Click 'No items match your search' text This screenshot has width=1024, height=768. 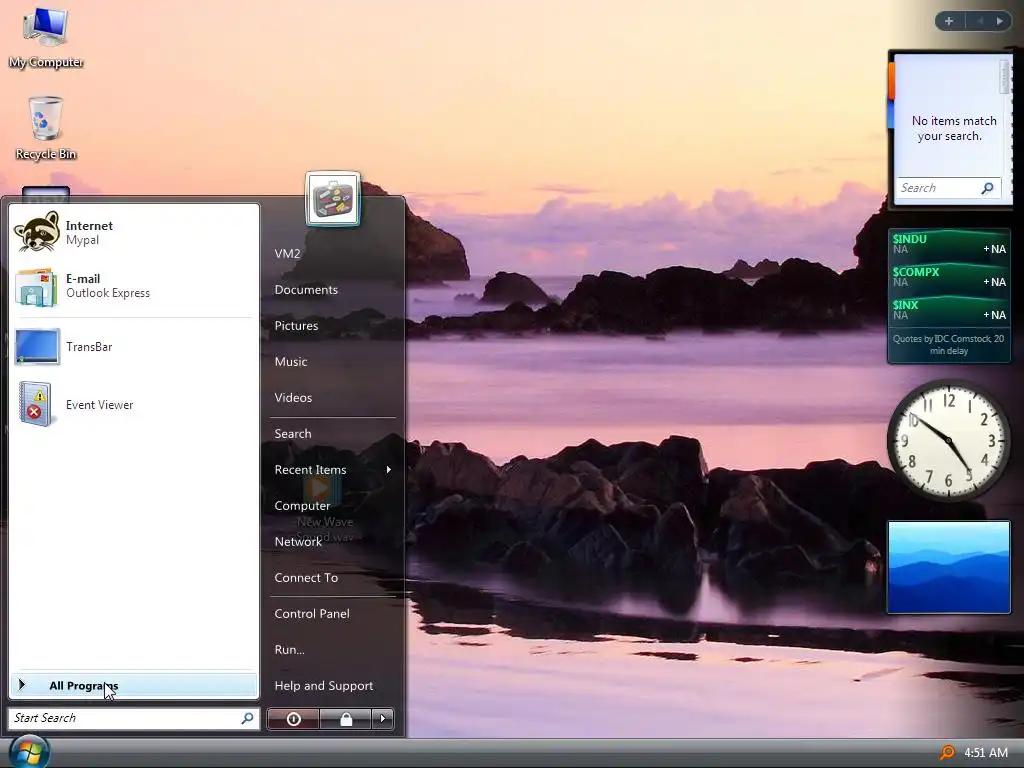953,128
